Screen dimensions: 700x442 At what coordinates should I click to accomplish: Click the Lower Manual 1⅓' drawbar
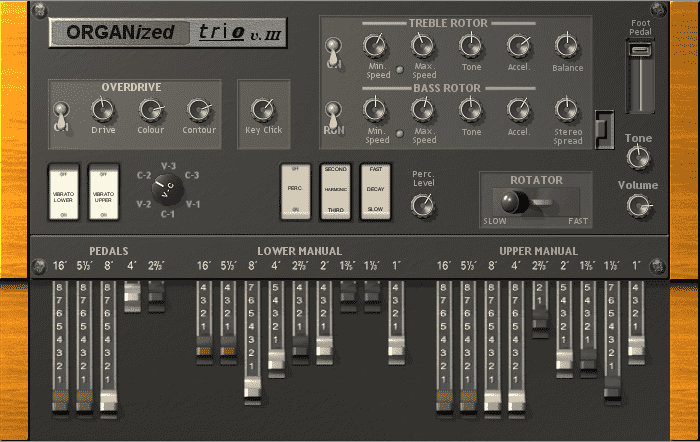(x=372, y=296)
